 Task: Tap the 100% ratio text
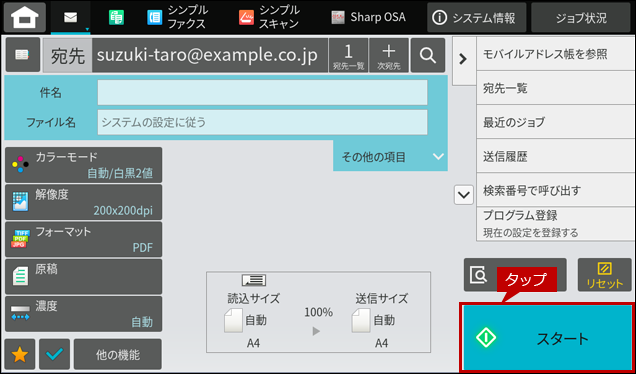point(318,312)
